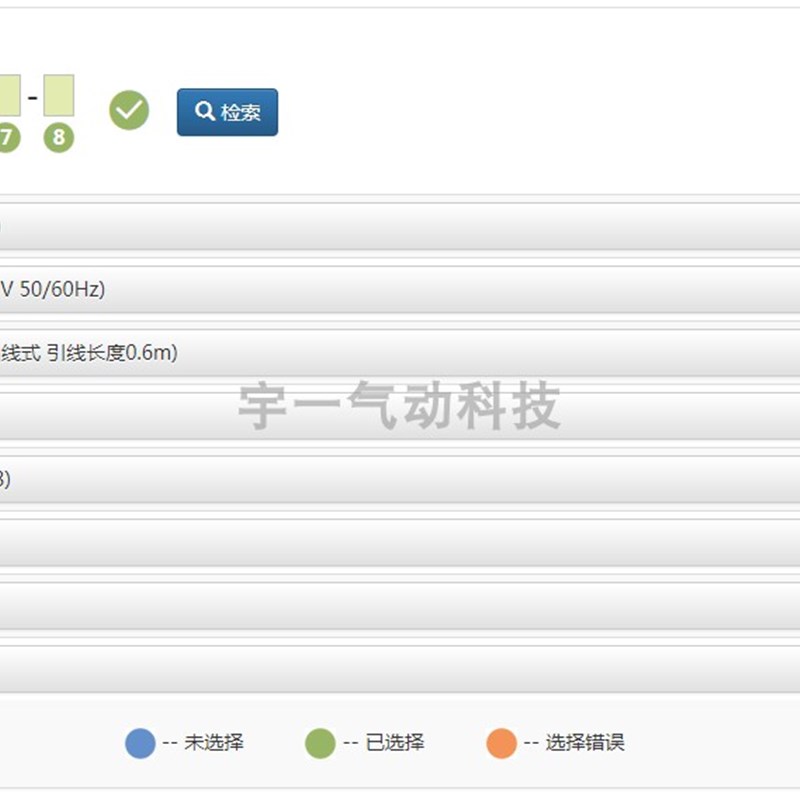This screenshot has width=800, height=800.
Task: Click the magnifier icon inside the 检索 button
Action: pos(205,110)
